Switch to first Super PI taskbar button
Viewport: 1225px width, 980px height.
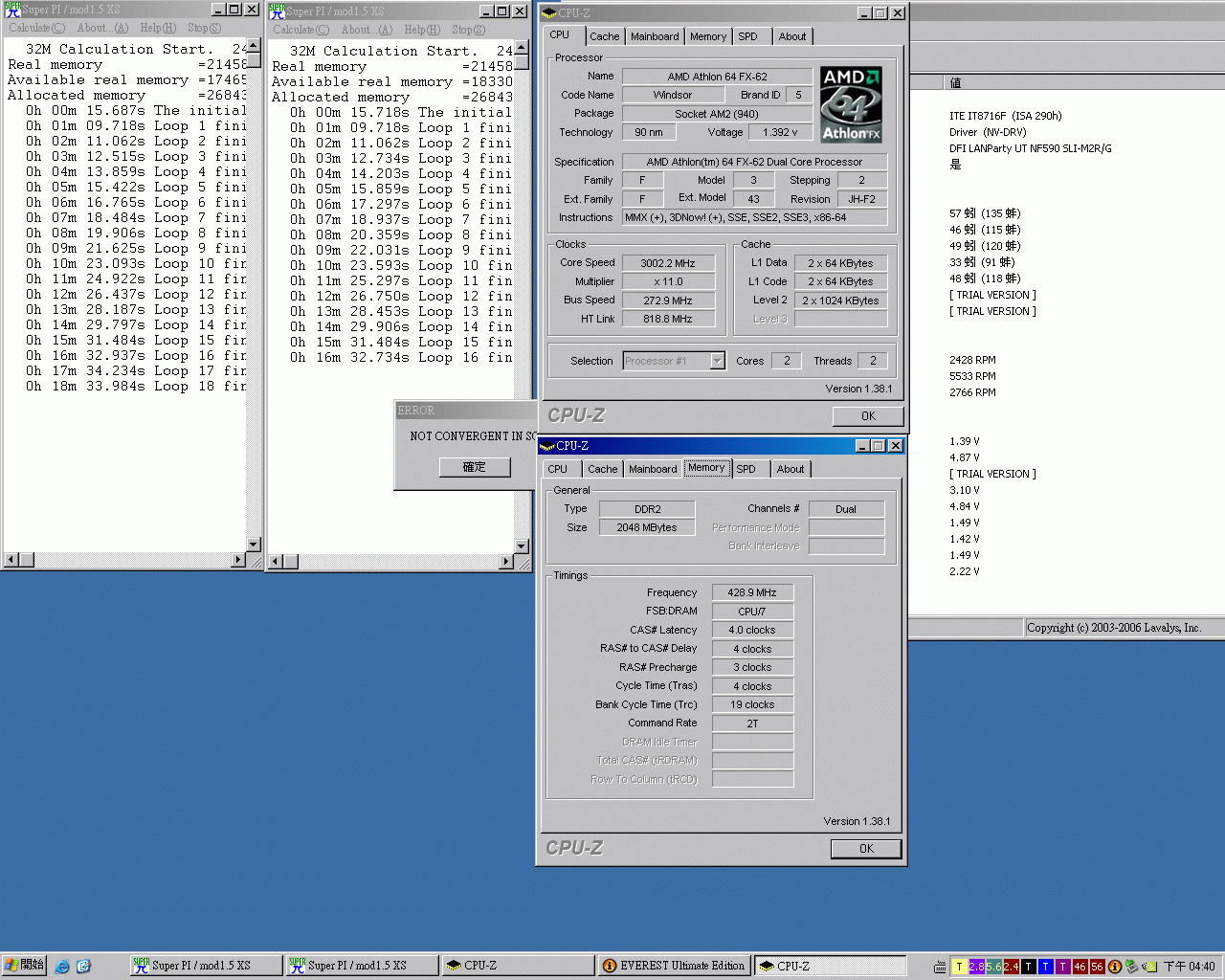[206, 966]
